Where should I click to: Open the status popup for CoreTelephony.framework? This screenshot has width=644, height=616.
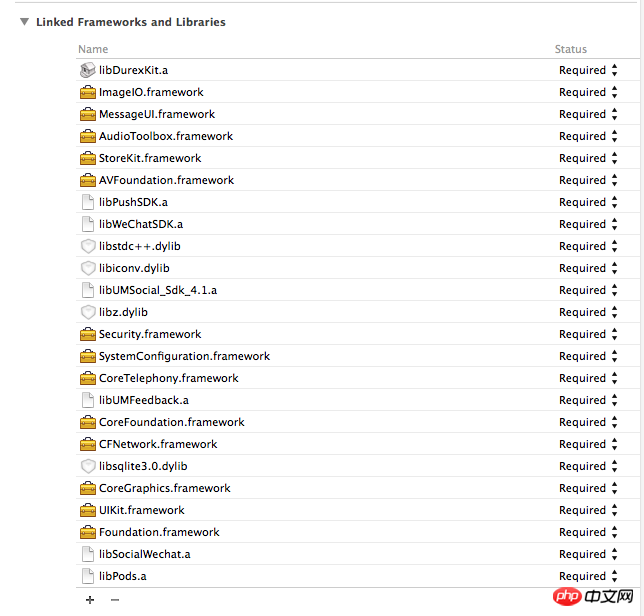pos(588,378)
